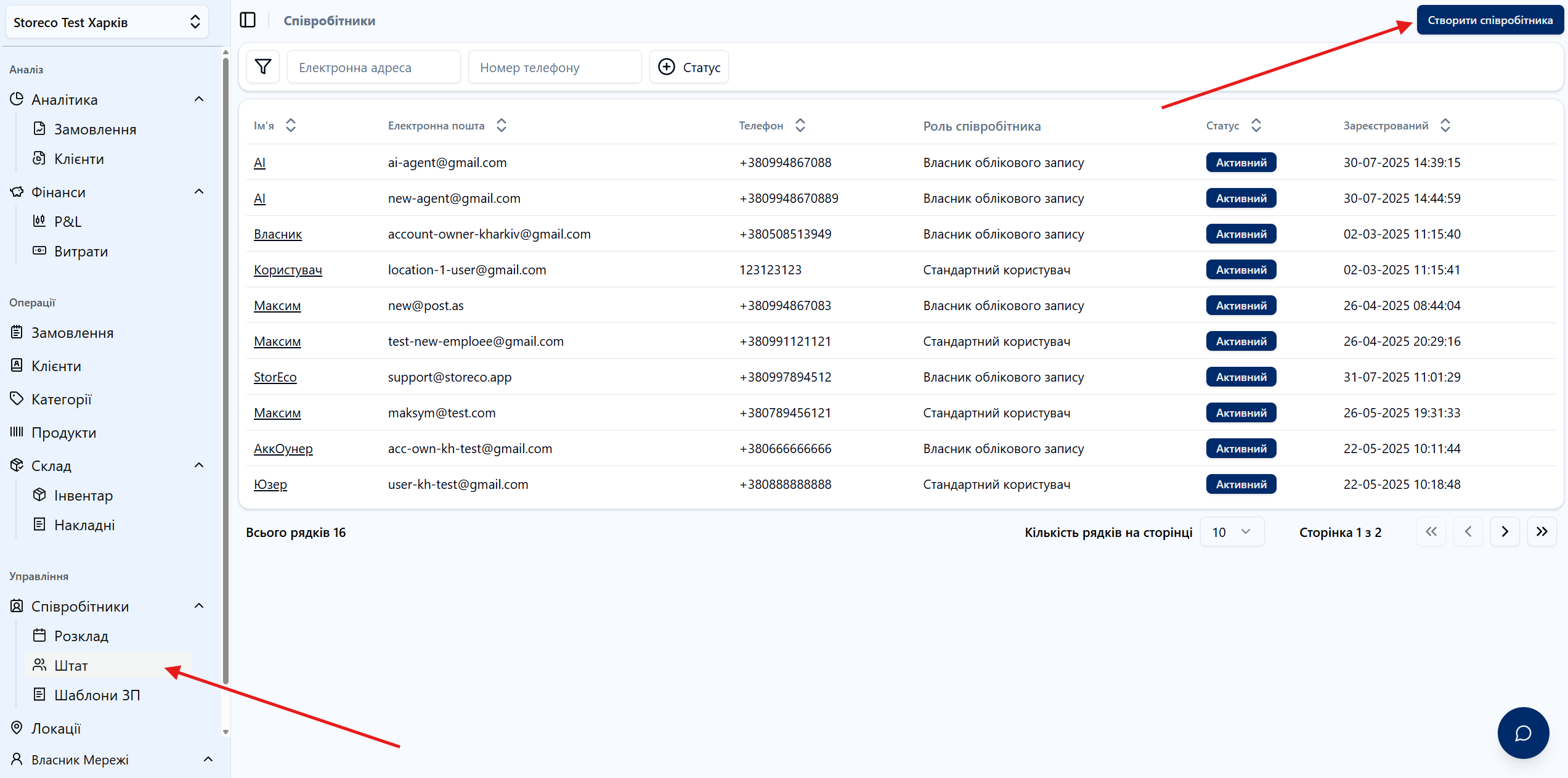Go to next page arrow
Viewport: 1568px width, 778px height.
[1505, 531]
